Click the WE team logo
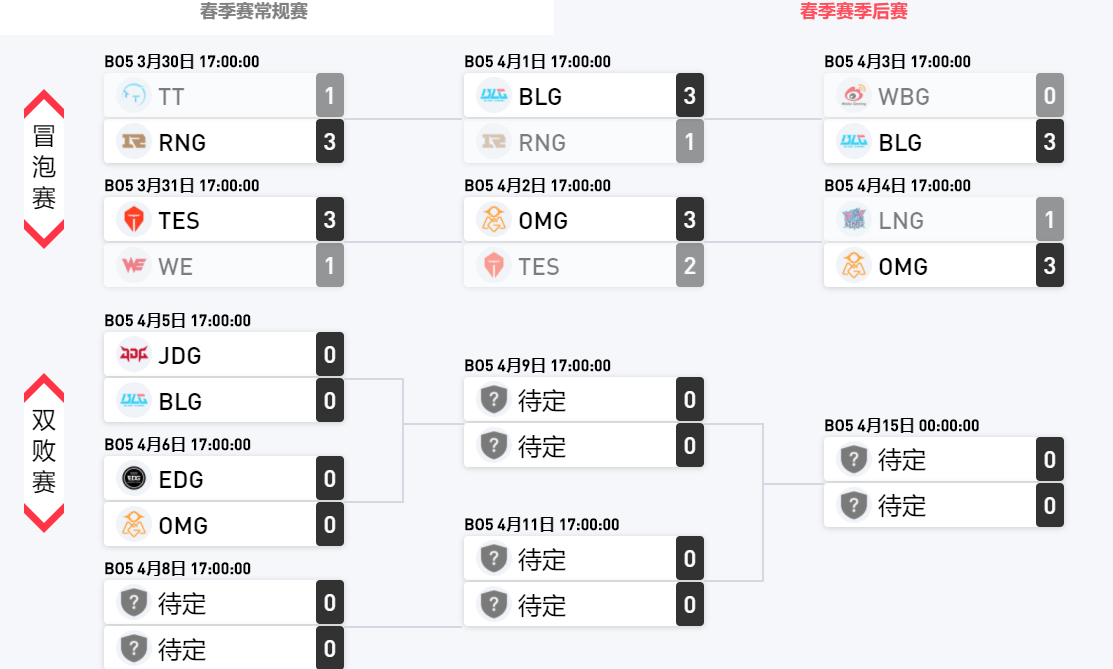The image size is (1113, 669). tap(133, 267)
